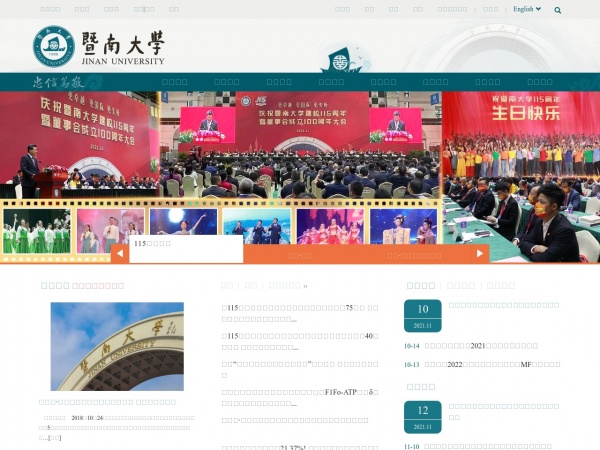Screen dimensions: 600x450
Task: Select leftmost item in teal navigation bar
Action: click(x=175, y=82)
